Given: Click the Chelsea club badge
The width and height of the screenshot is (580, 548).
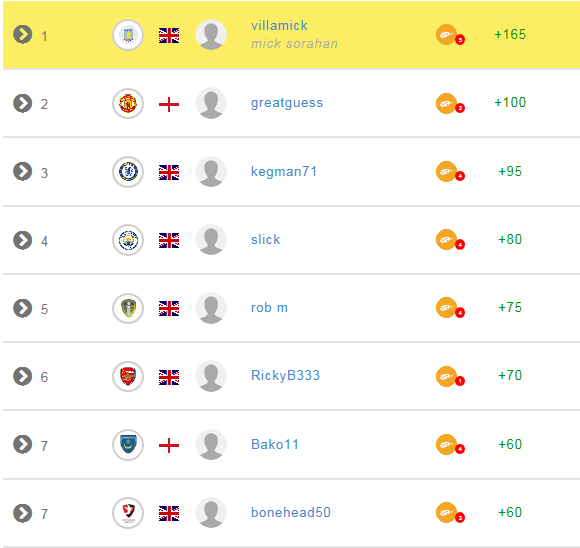Looking at the screenshot, I should pos(128,172).
